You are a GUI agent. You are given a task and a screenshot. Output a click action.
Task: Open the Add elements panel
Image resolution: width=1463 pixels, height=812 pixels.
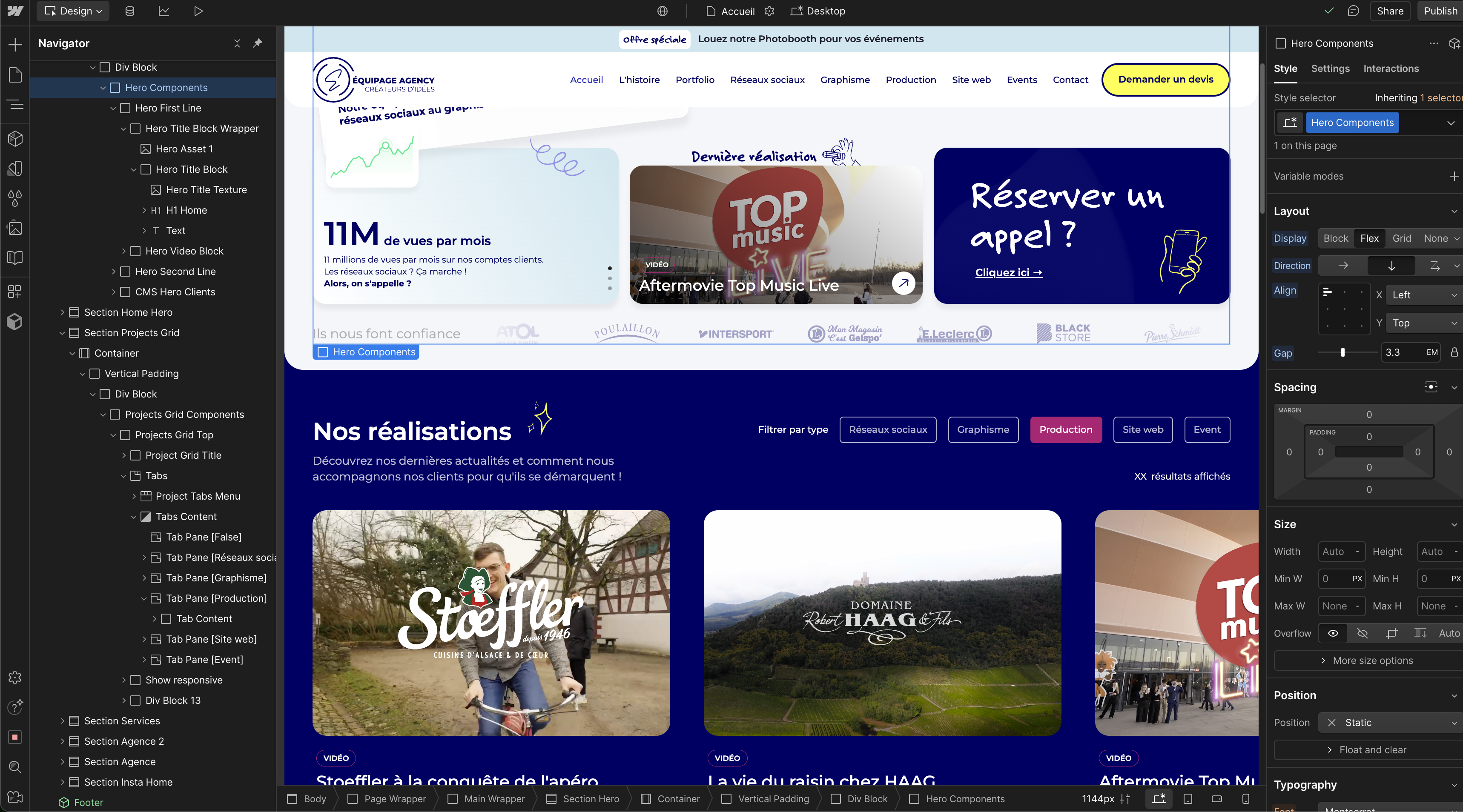[15, 44]
